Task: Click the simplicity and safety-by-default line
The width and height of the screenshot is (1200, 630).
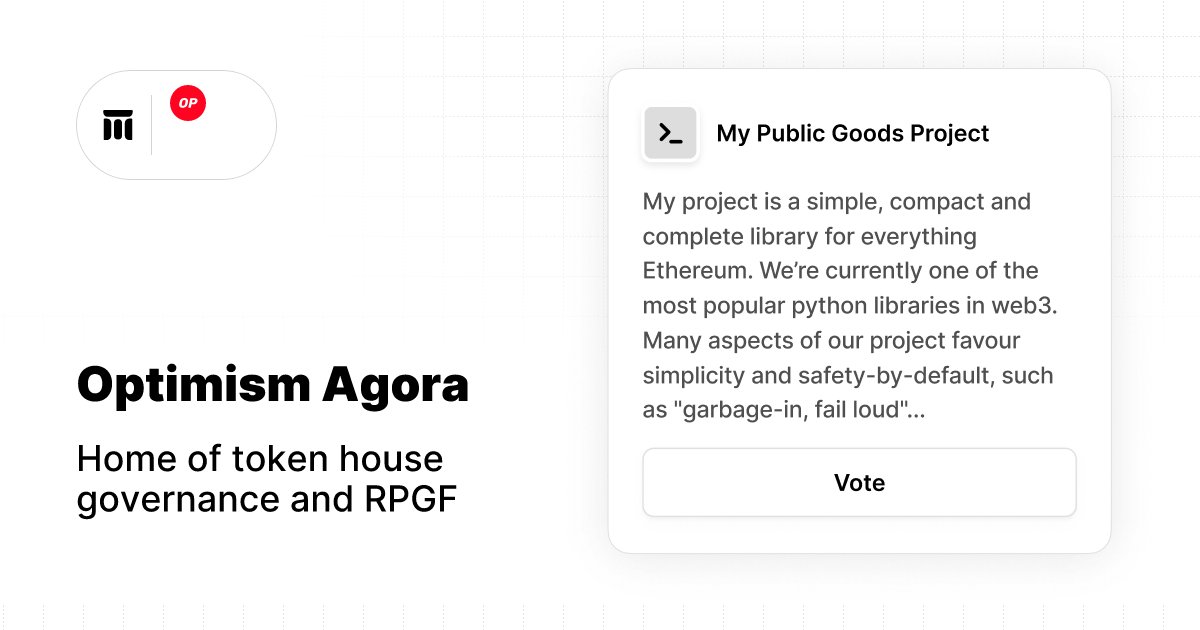Action: coord(848,376)
